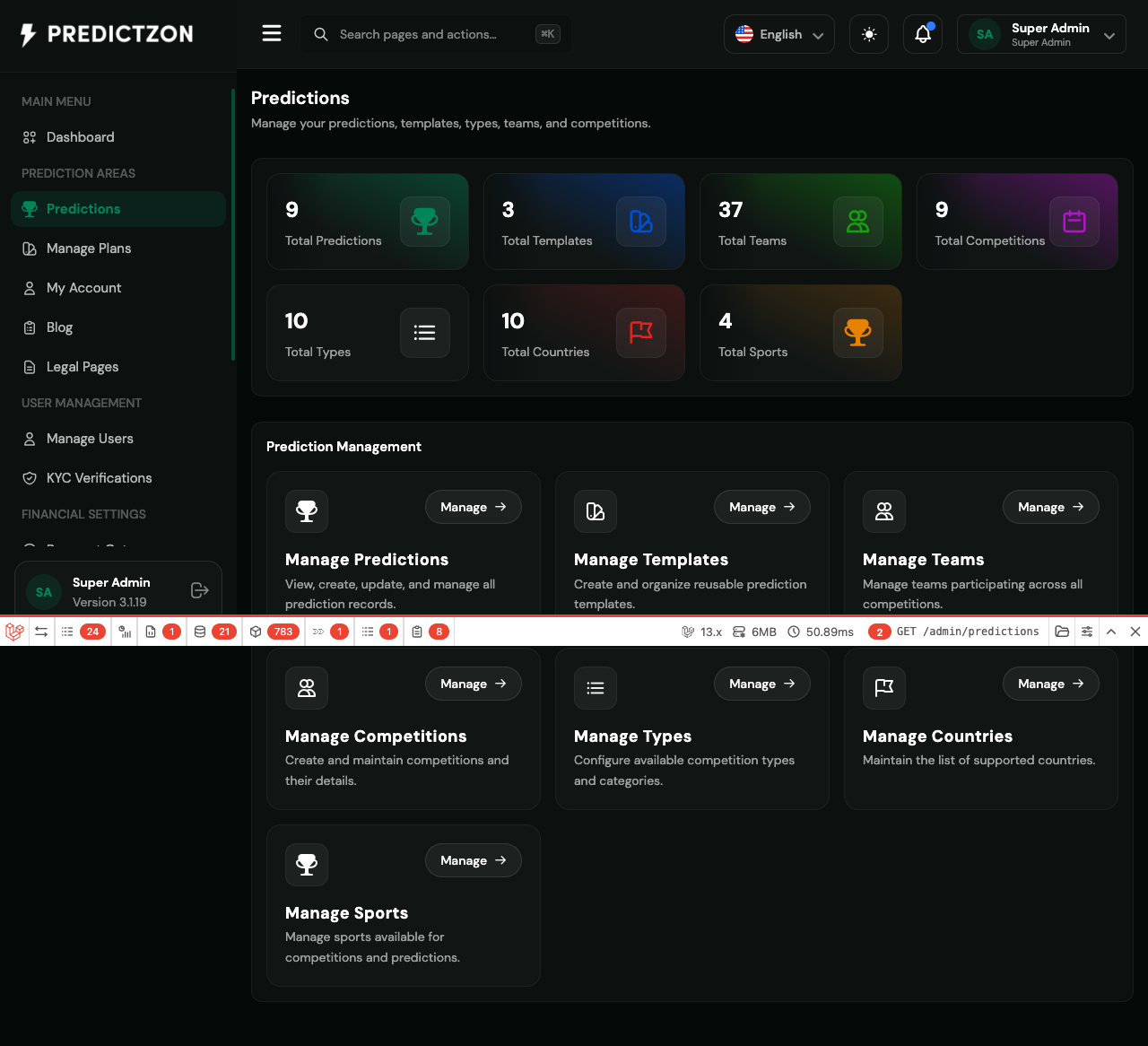Click the 6MB memory usage indicator
1148x1046 pixels.
754,632
